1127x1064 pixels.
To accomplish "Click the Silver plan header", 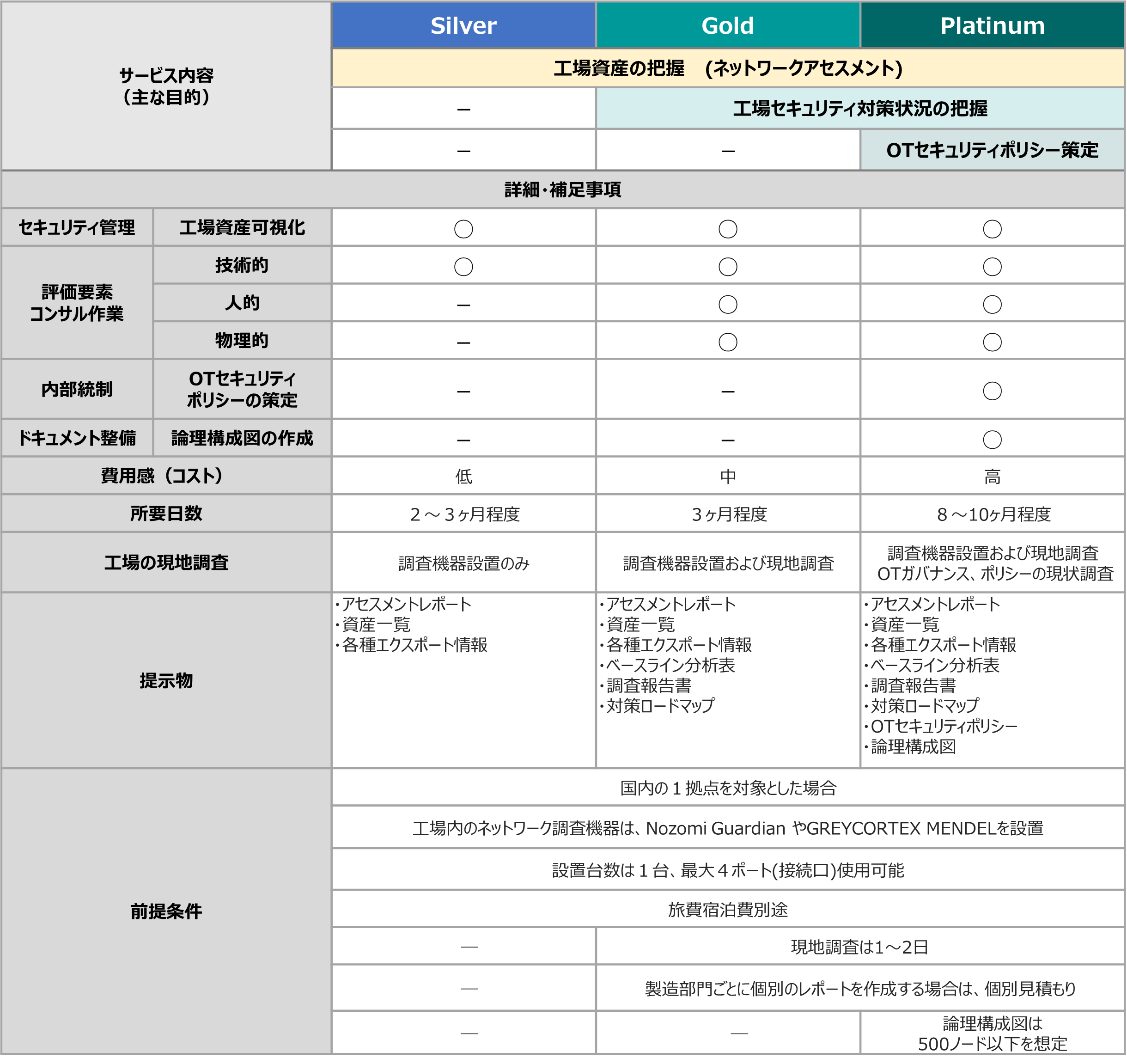I will coord(463,25).
